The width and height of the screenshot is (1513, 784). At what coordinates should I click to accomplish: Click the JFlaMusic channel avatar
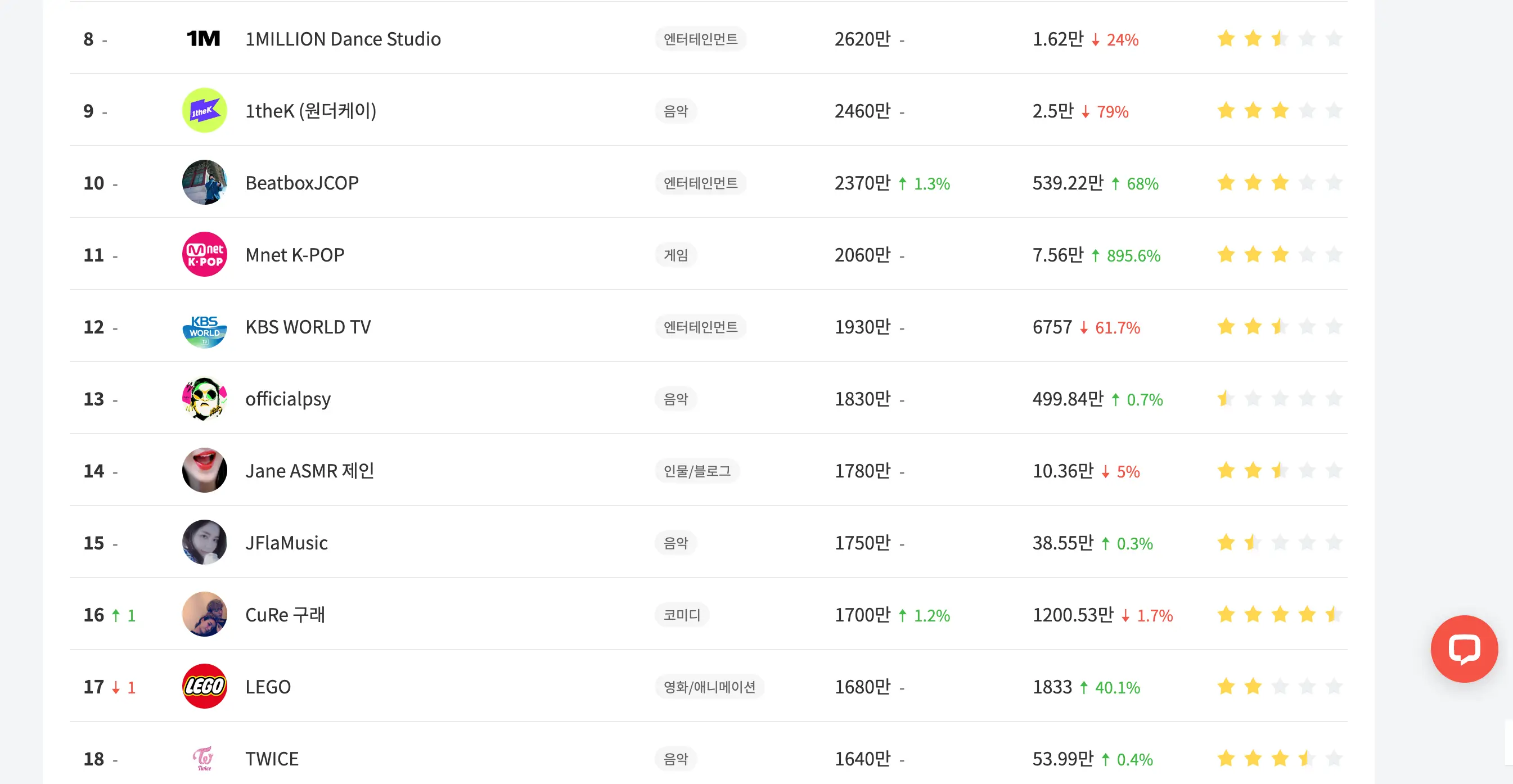[x=204, y=543]
